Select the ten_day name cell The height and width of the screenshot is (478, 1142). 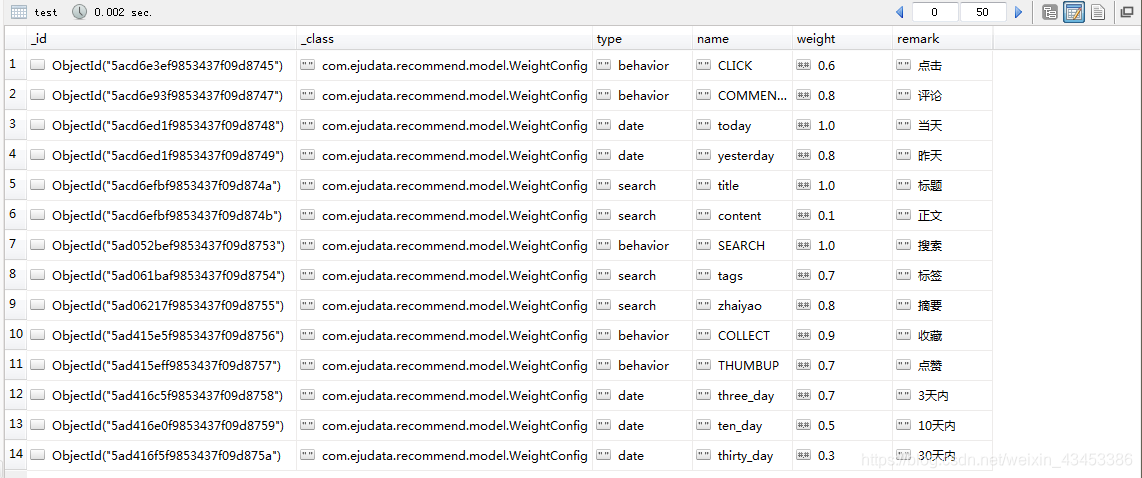pyautogui.click(x=742, y=426)
